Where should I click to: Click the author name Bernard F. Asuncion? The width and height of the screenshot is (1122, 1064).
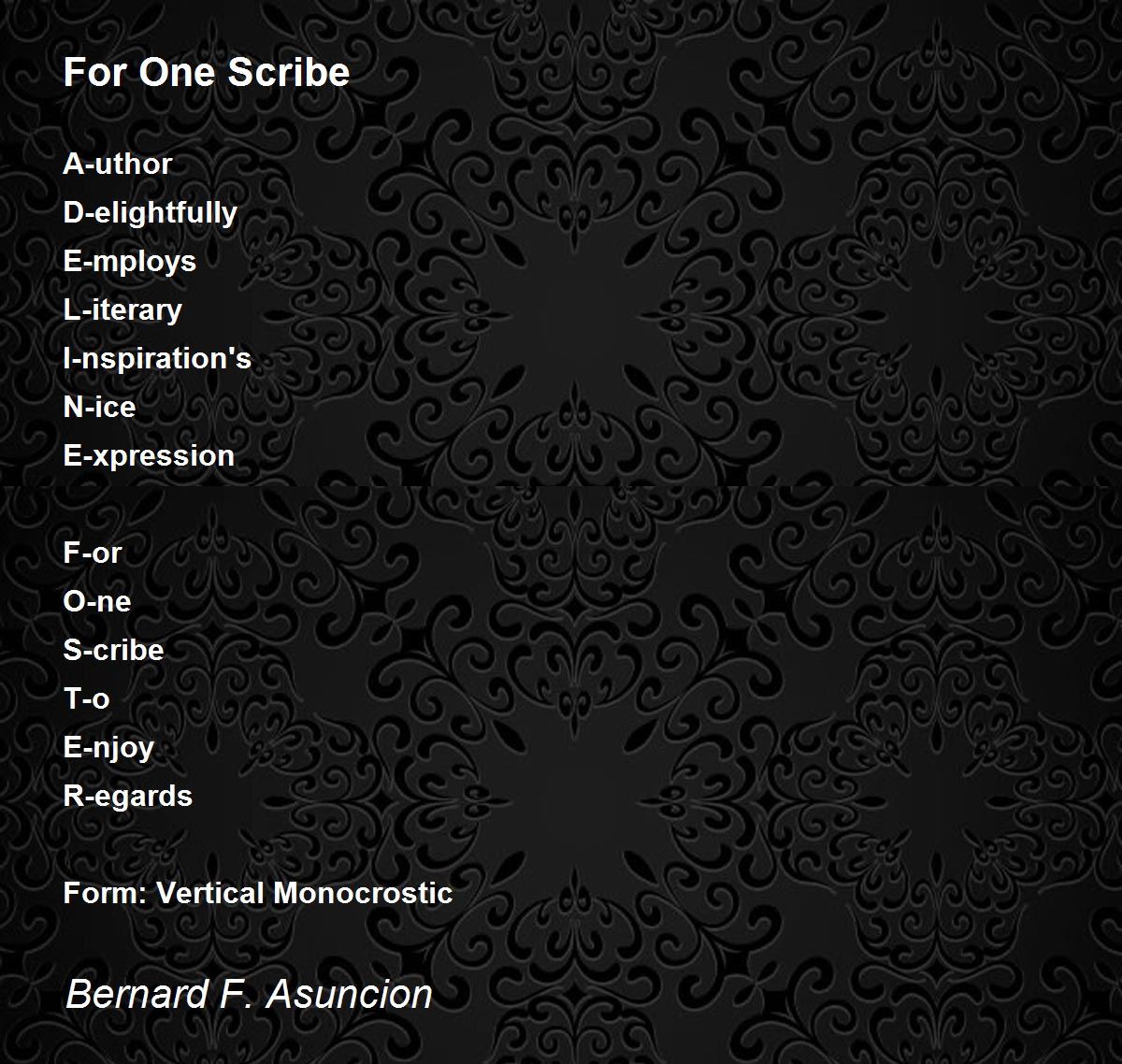click(x=249, y=994)
